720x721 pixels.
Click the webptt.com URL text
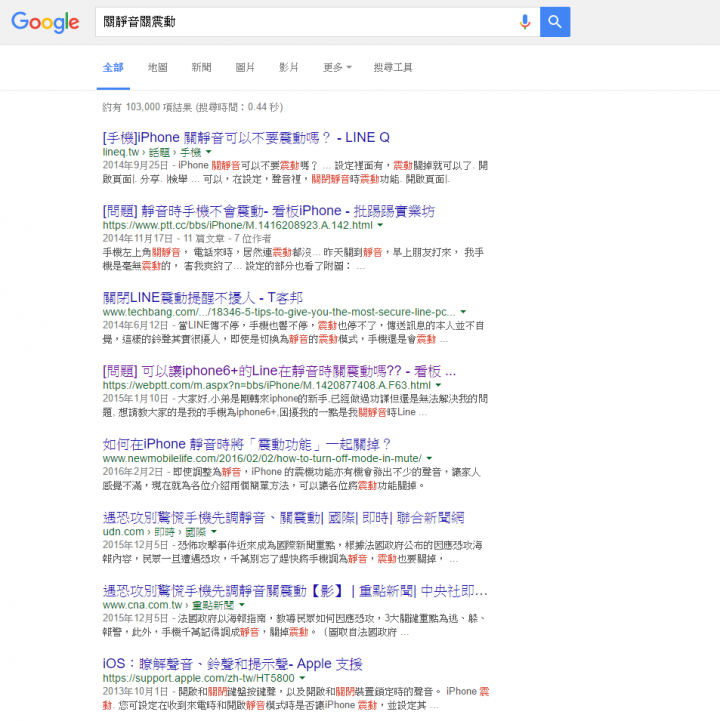tap(267, 385)
